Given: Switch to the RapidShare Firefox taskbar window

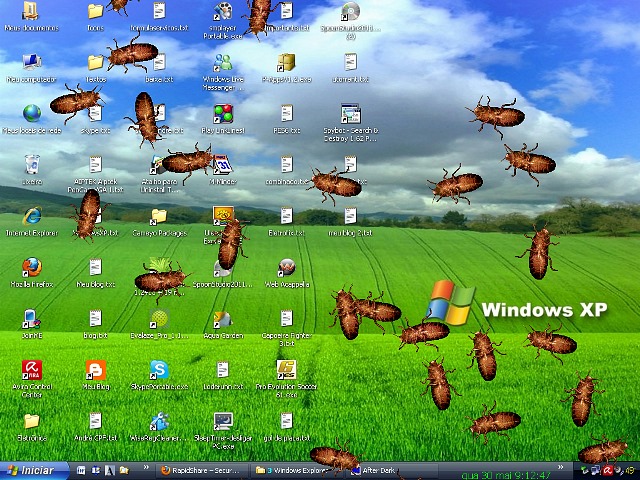Looking at the screenshot, I should click(203, 471).
